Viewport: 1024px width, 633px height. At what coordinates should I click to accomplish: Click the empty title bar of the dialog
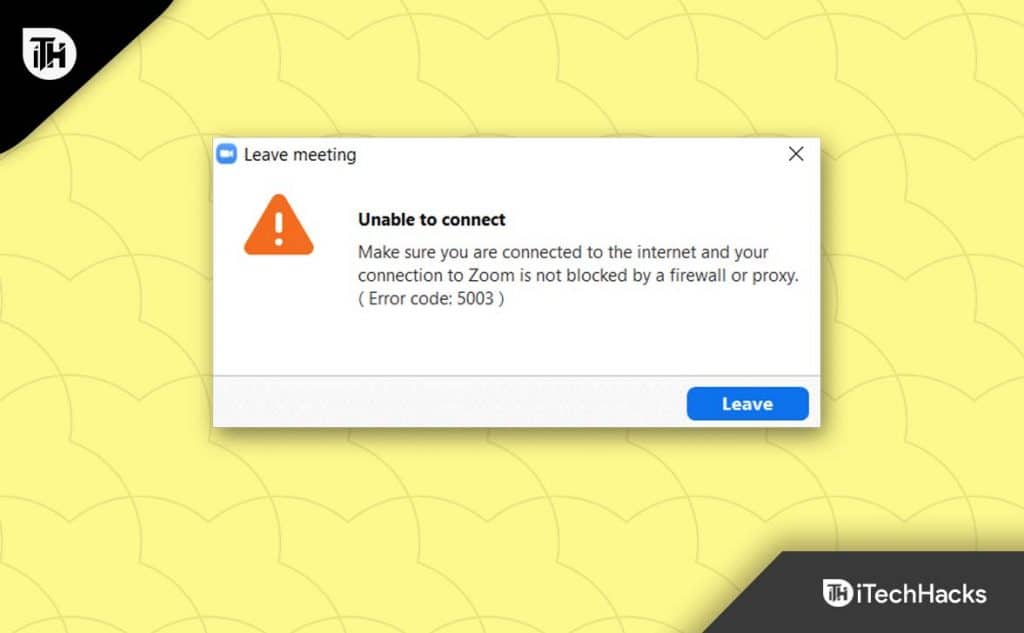(x=568, y=154)
